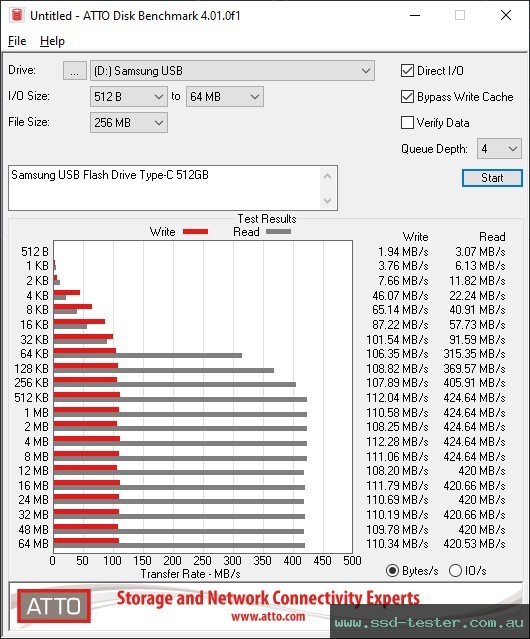Open the Queue Depth dropdown

pos(499,149)
